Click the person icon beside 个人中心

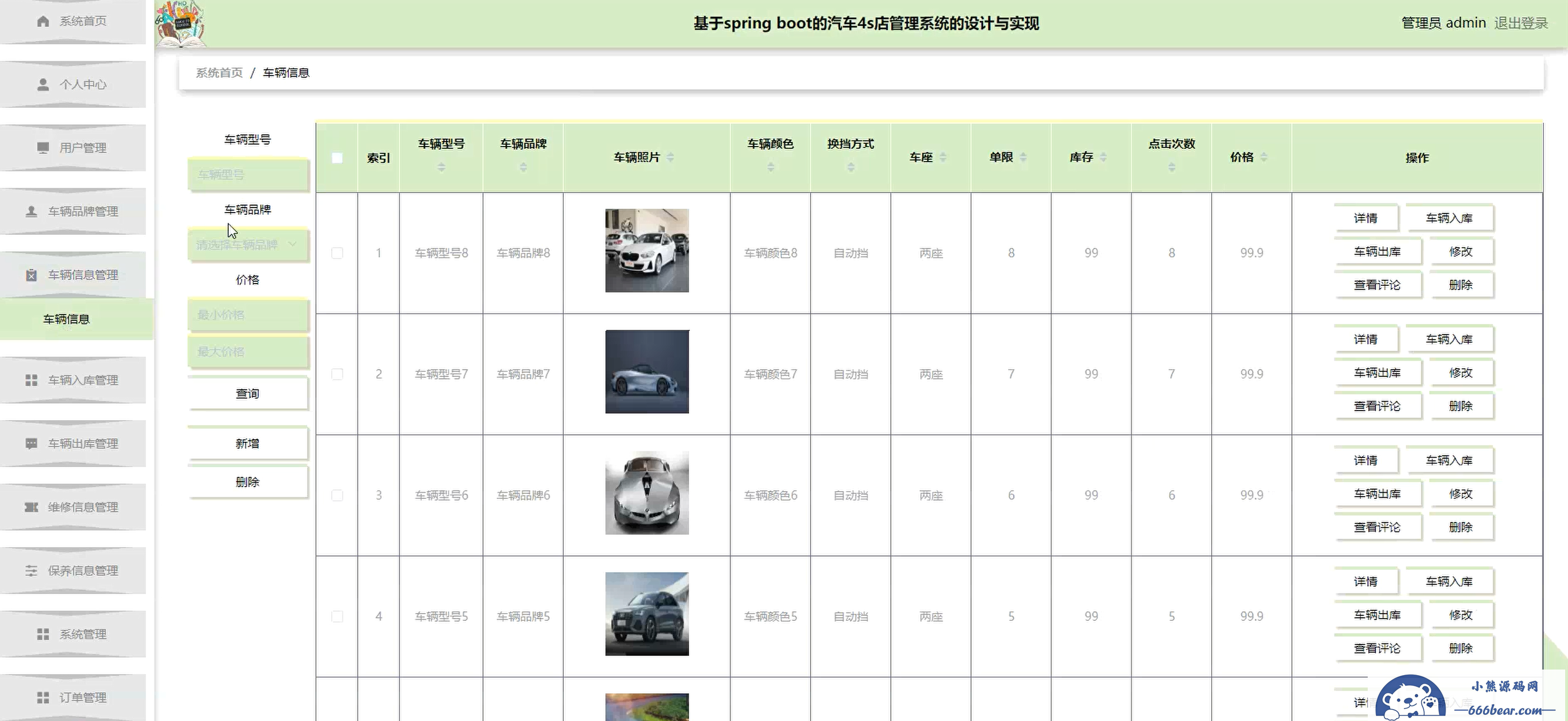(43, 84)
